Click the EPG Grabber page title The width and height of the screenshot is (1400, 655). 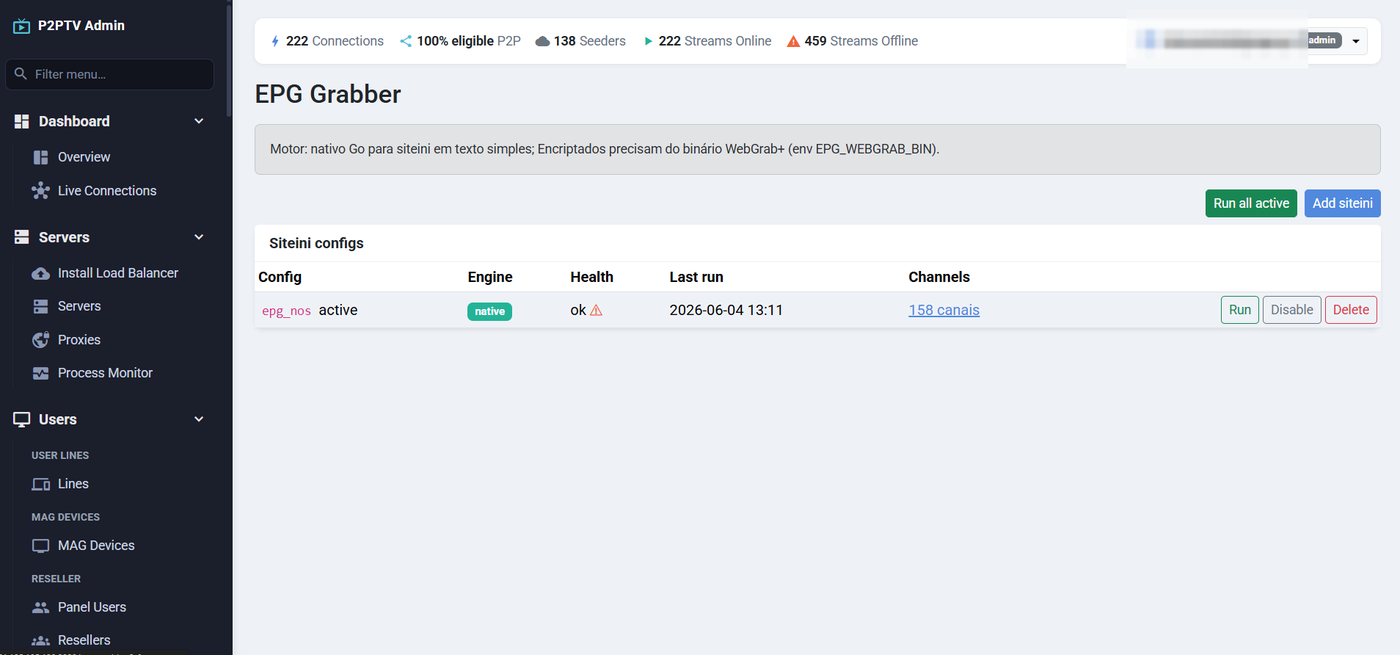point(328,94)
